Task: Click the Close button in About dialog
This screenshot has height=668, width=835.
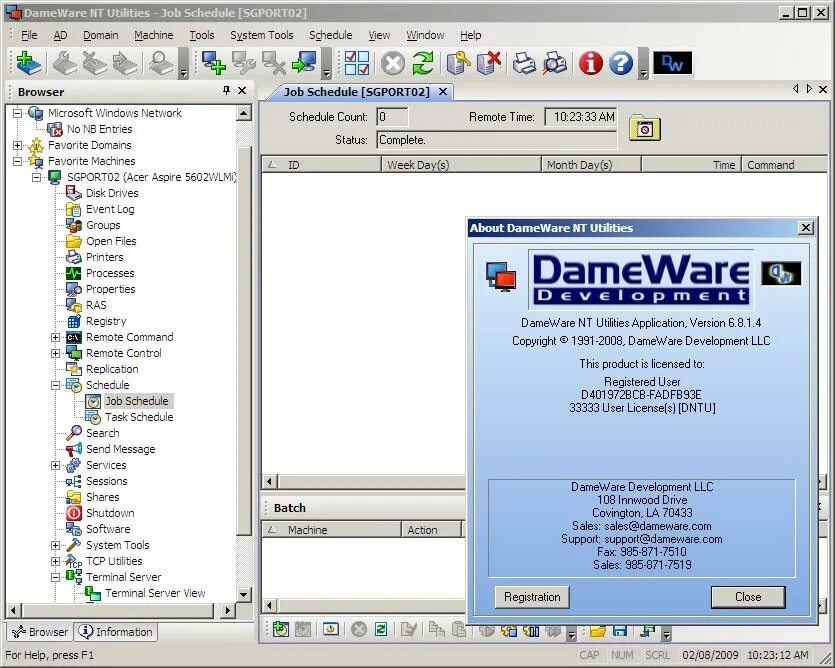Action: (748, 597)
